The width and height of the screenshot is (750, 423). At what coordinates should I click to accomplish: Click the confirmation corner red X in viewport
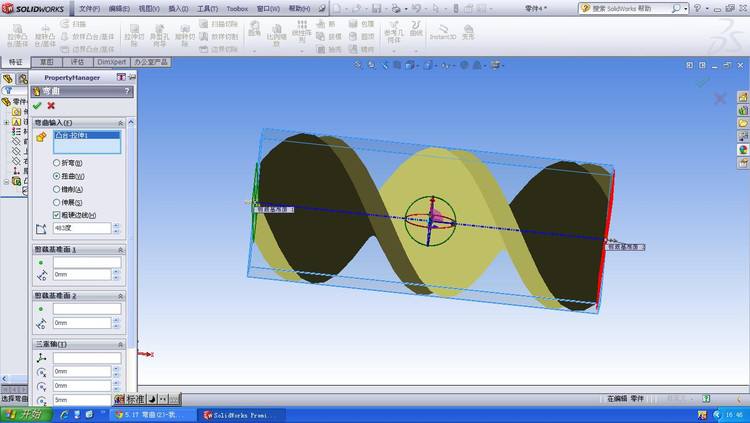click(720, 98)
